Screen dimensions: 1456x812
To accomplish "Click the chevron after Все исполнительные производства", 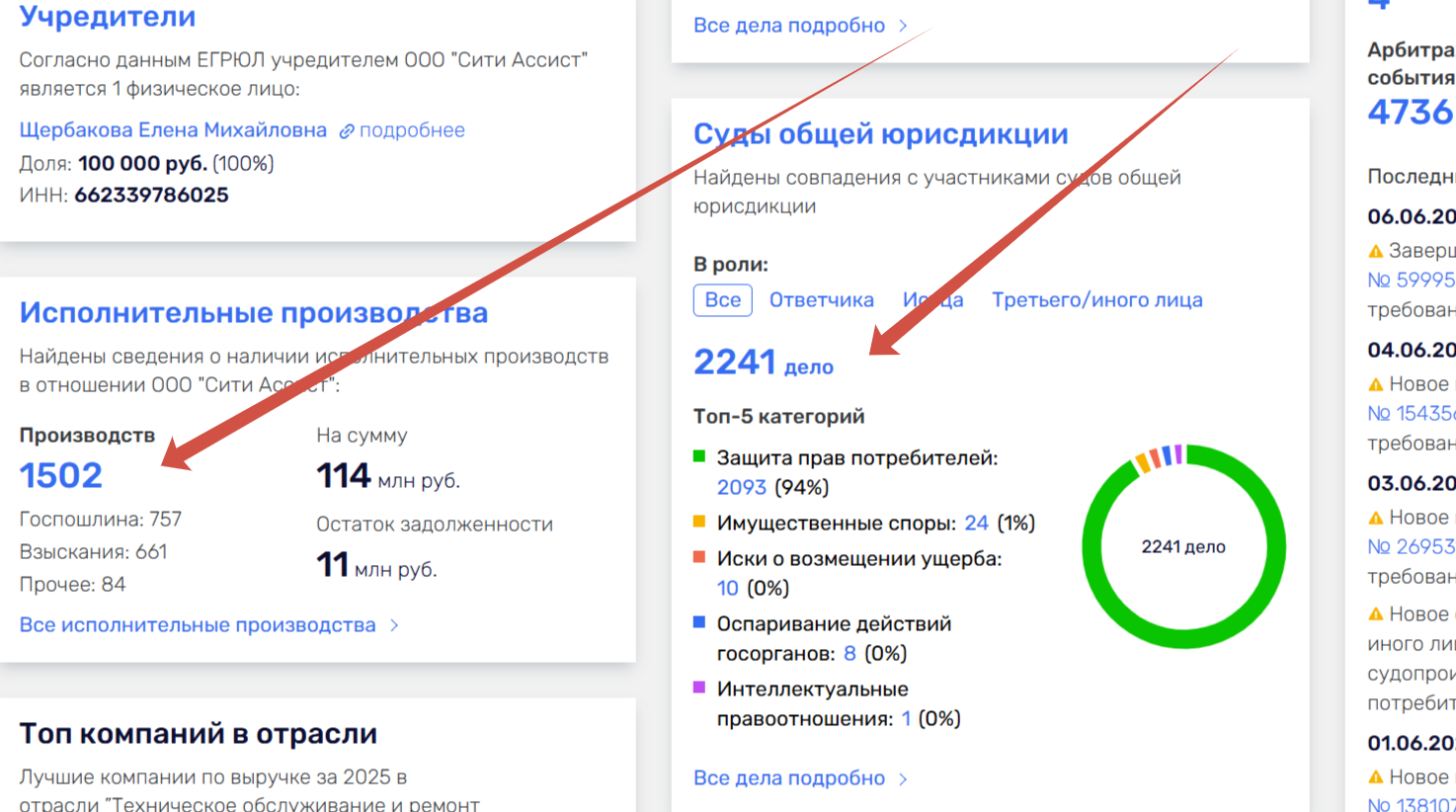I will pyautogui.click(x=394, y=625).
